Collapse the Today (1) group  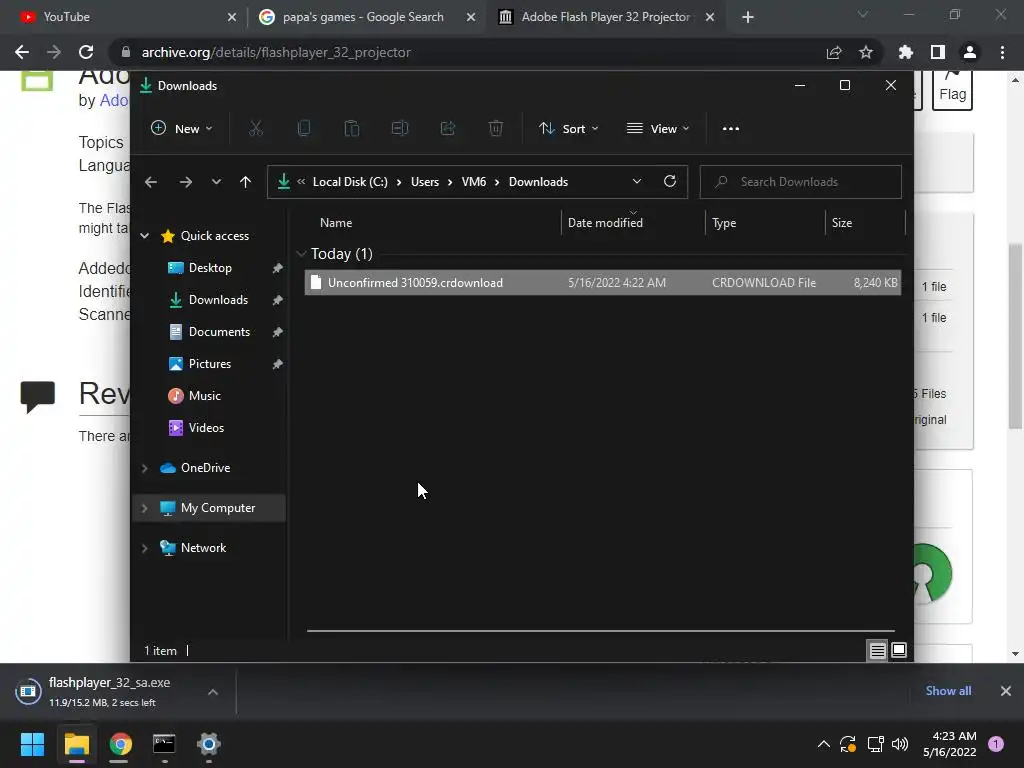[301, 254]
